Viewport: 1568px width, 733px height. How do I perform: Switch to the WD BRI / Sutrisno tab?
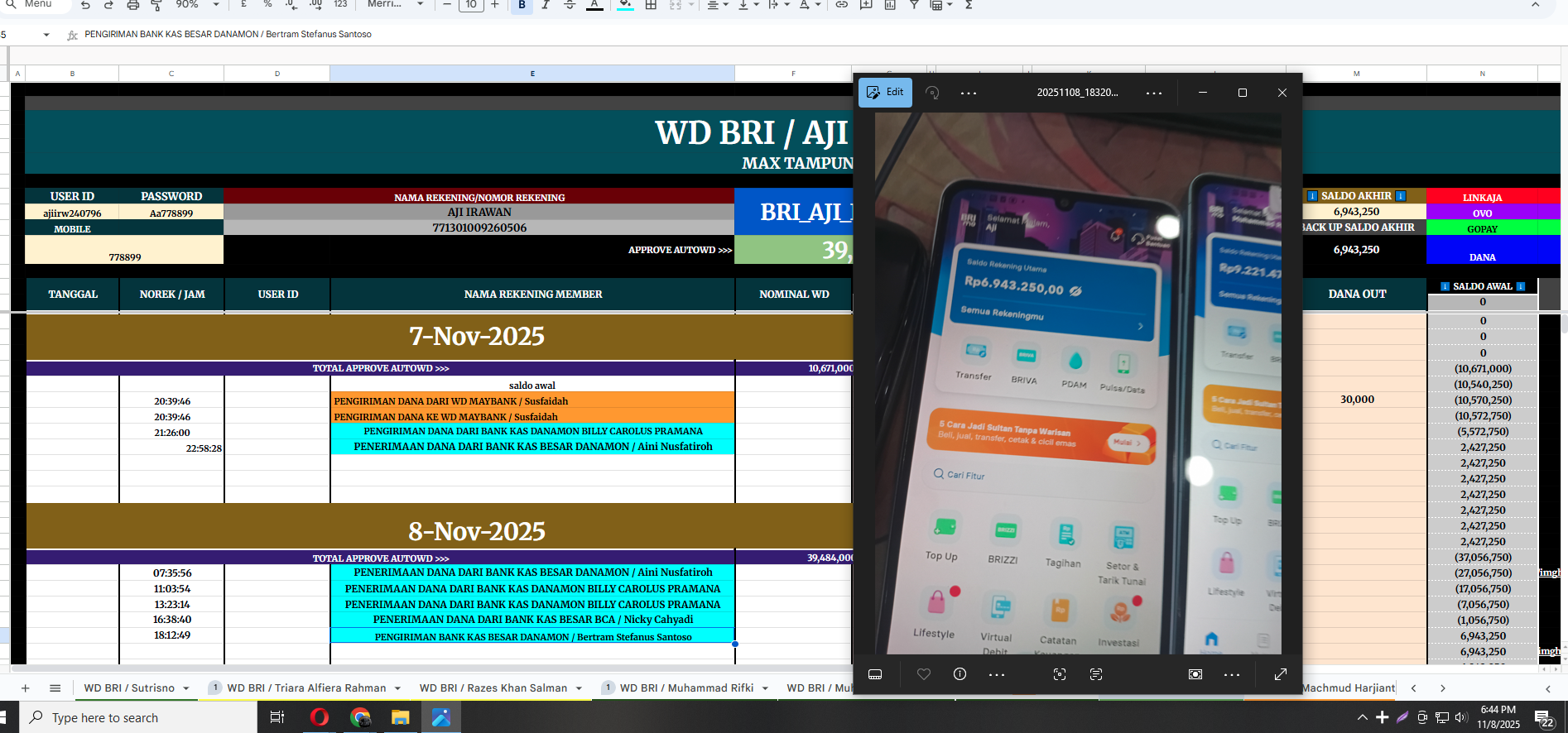(x=129, y=688)
